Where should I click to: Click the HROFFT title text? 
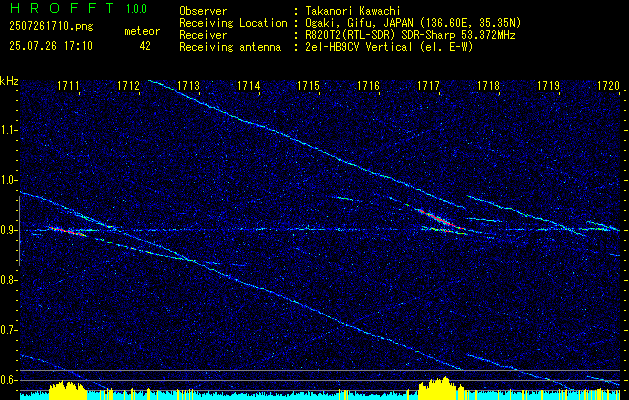(62, 8)
